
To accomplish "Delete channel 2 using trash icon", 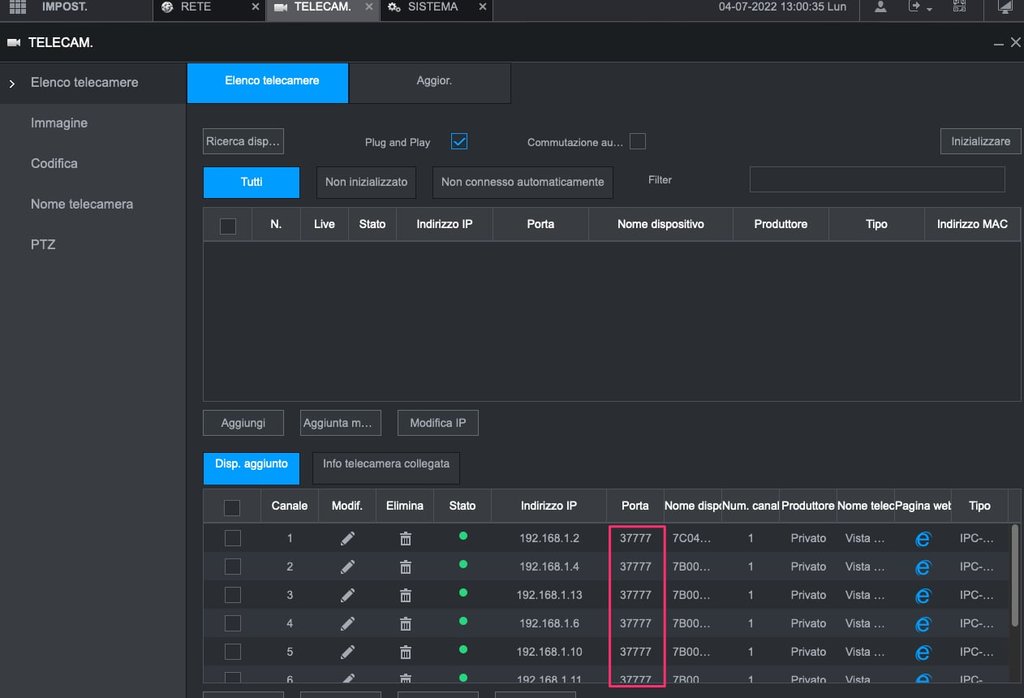I will coord(405,567).
